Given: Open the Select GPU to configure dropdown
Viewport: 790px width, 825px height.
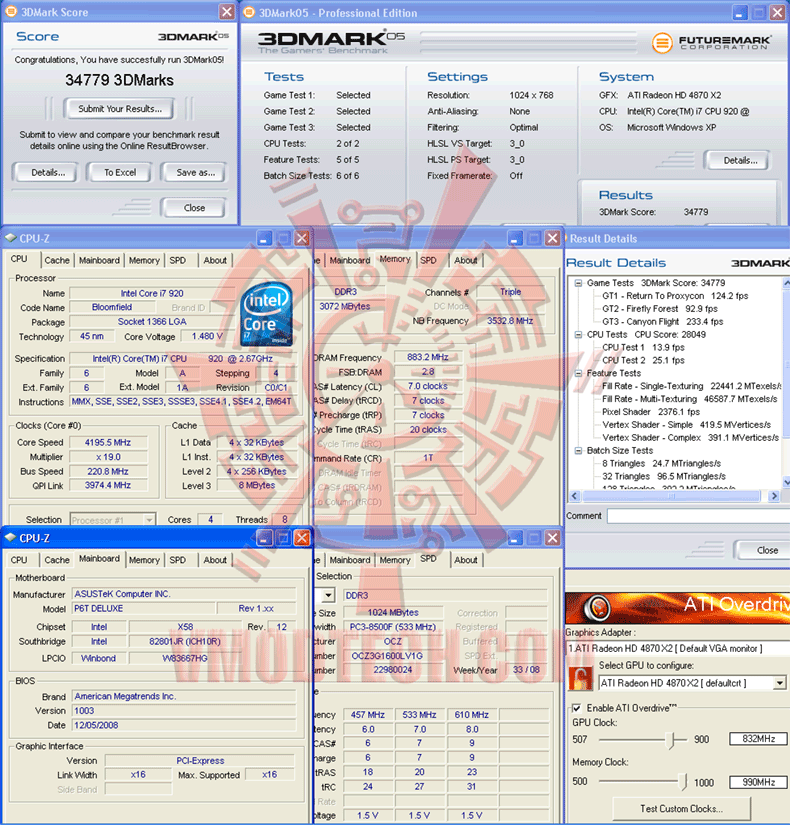Looking at the screenshot, I should 779,683.
